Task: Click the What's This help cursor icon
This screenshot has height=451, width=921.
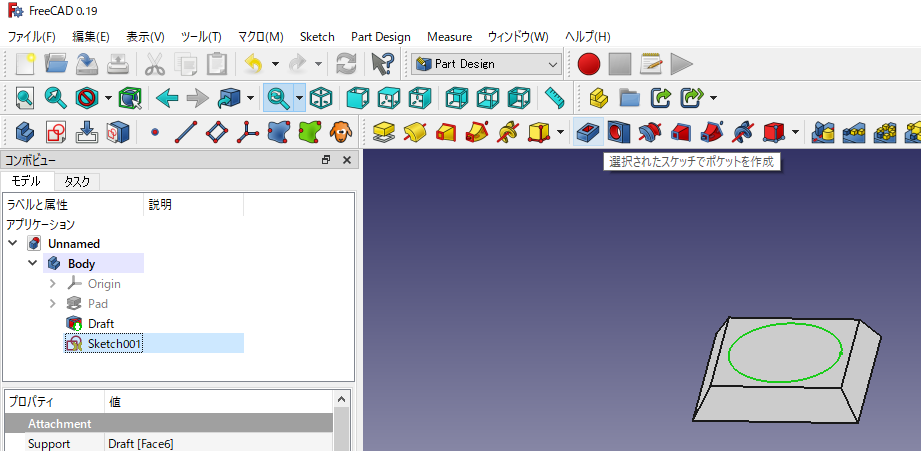Action: pos(382,63)
